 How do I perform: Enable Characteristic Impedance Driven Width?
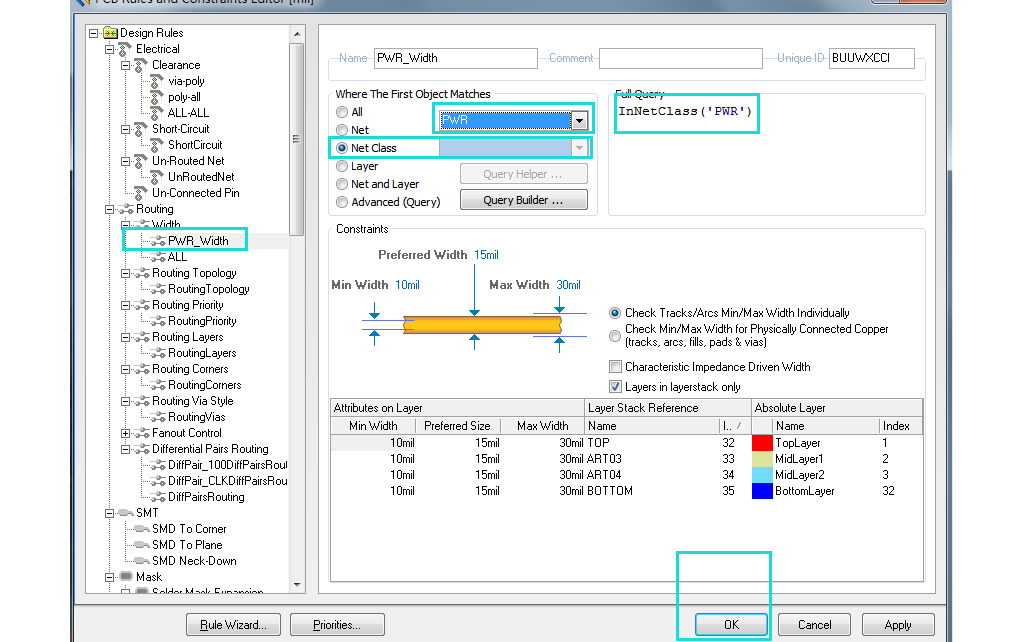point(615,366)
